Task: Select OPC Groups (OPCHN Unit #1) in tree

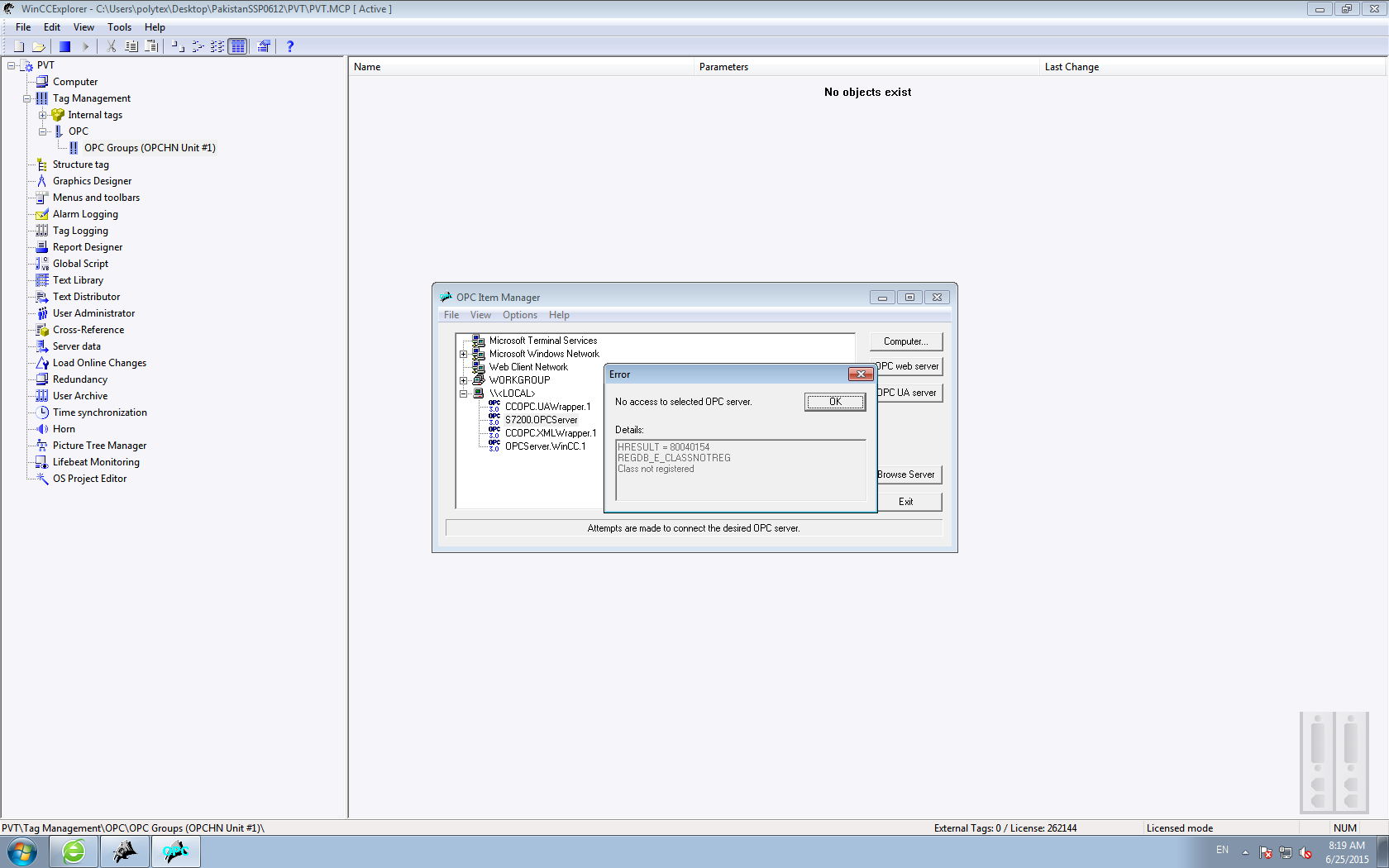Action: [150, 148]
